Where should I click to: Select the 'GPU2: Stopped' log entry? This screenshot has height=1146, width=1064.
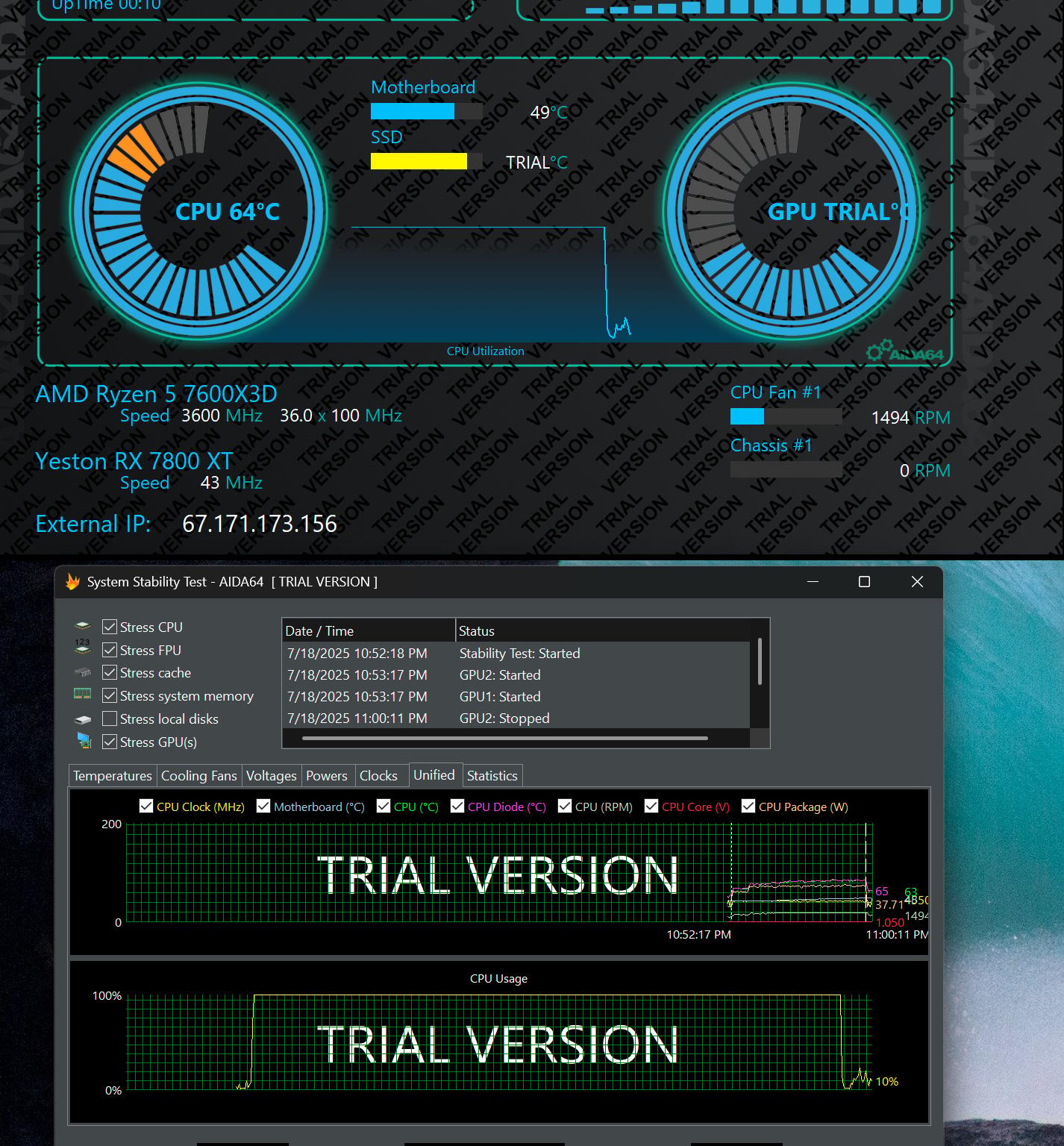click(516, 718)
